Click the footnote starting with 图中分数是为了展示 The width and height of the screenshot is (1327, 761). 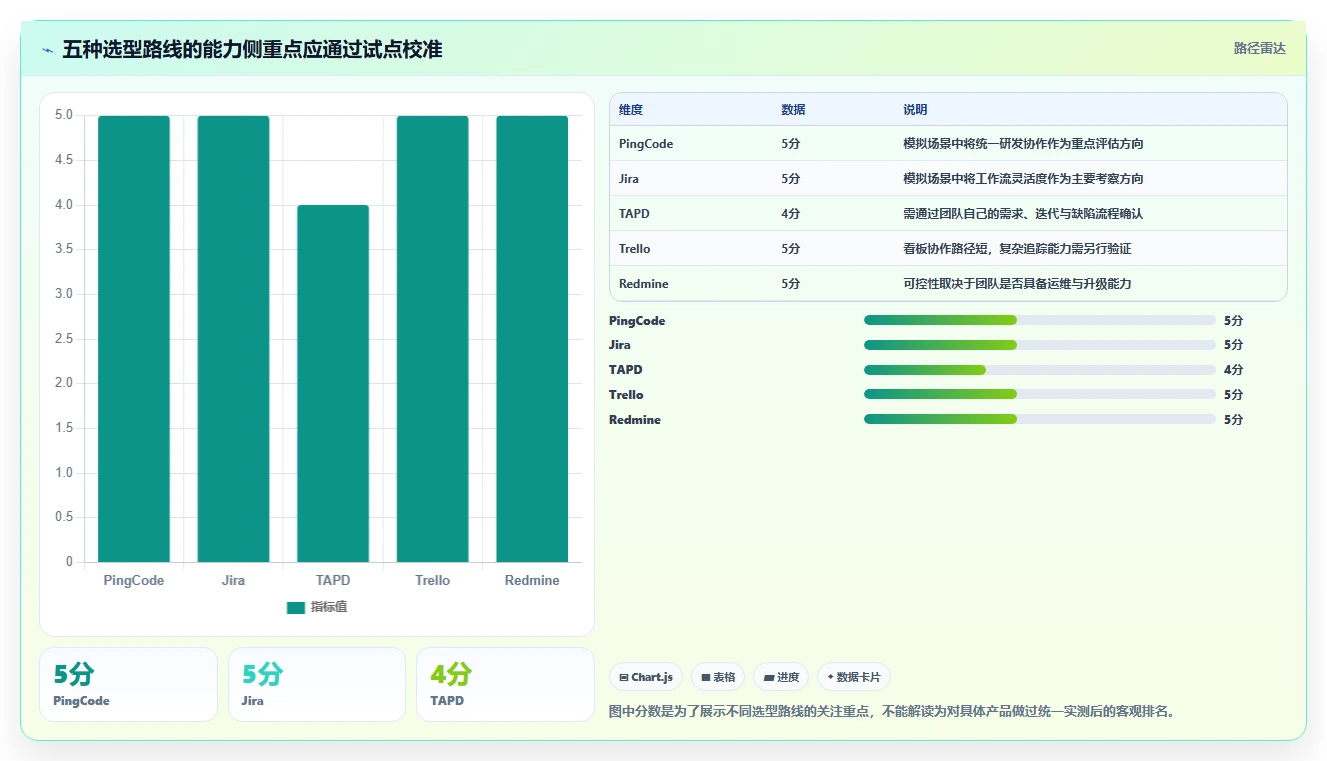(892, 712)
